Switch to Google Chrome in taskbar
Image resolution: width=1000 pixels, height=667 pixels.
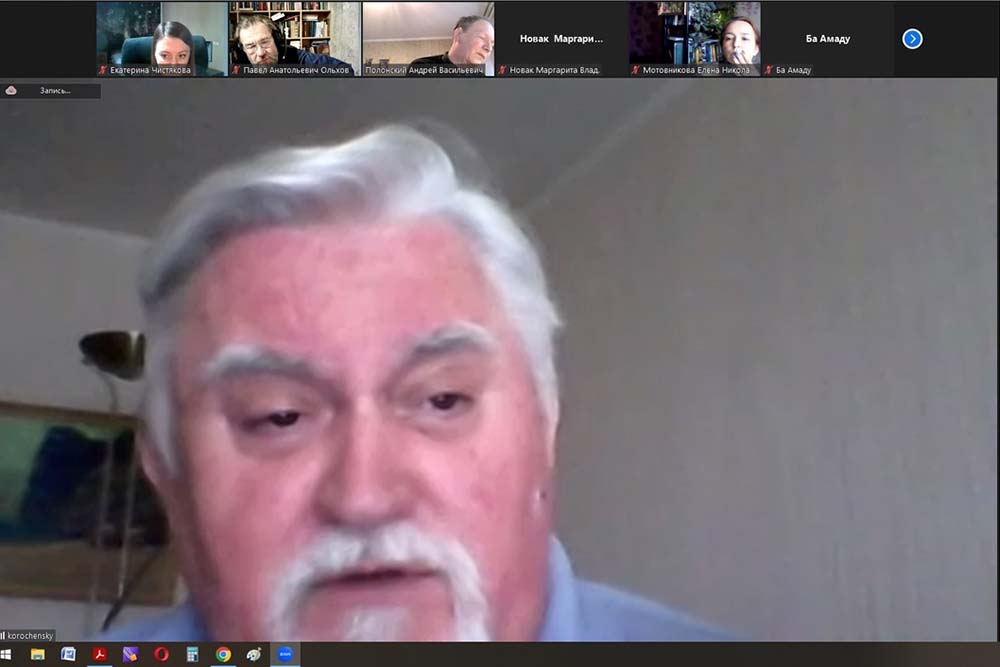[223, 655]
